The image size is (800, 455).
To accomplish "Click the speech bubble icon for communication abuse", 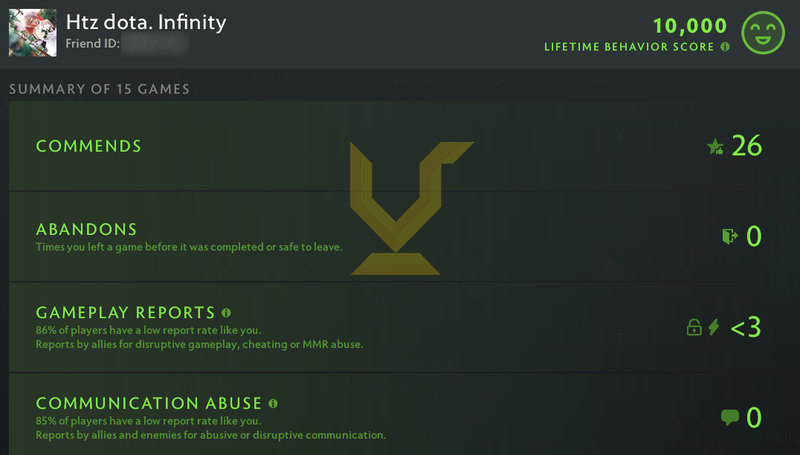I will pos(729,417).
